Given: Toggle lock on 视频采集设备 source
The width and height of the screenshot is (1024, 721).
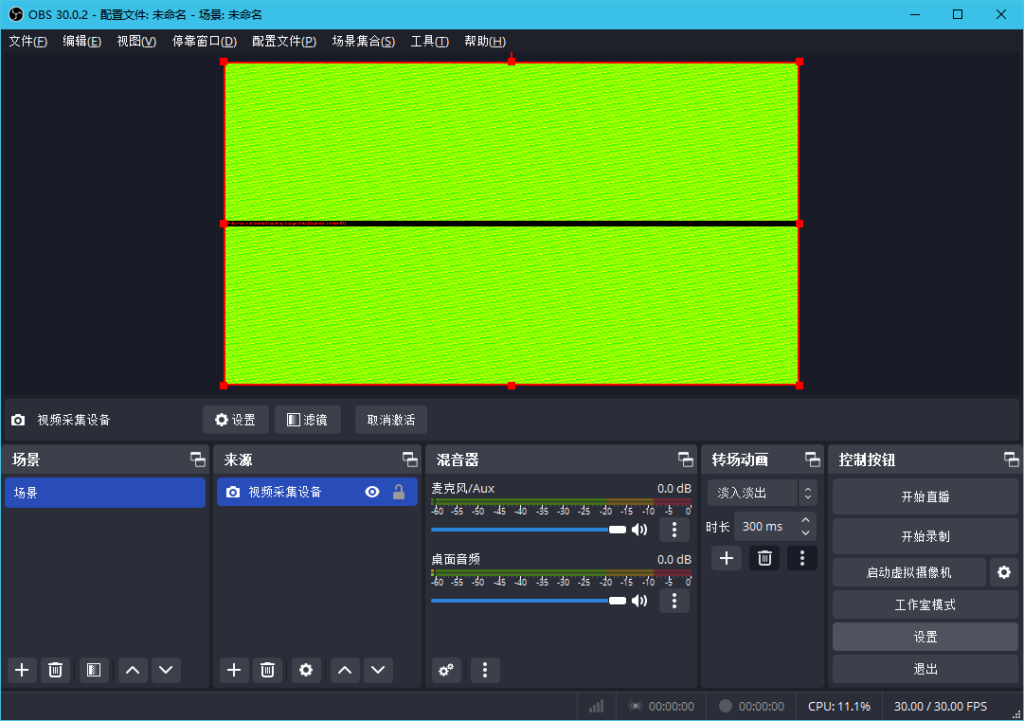Looking at the screenshot, I should tap(399, 492).
